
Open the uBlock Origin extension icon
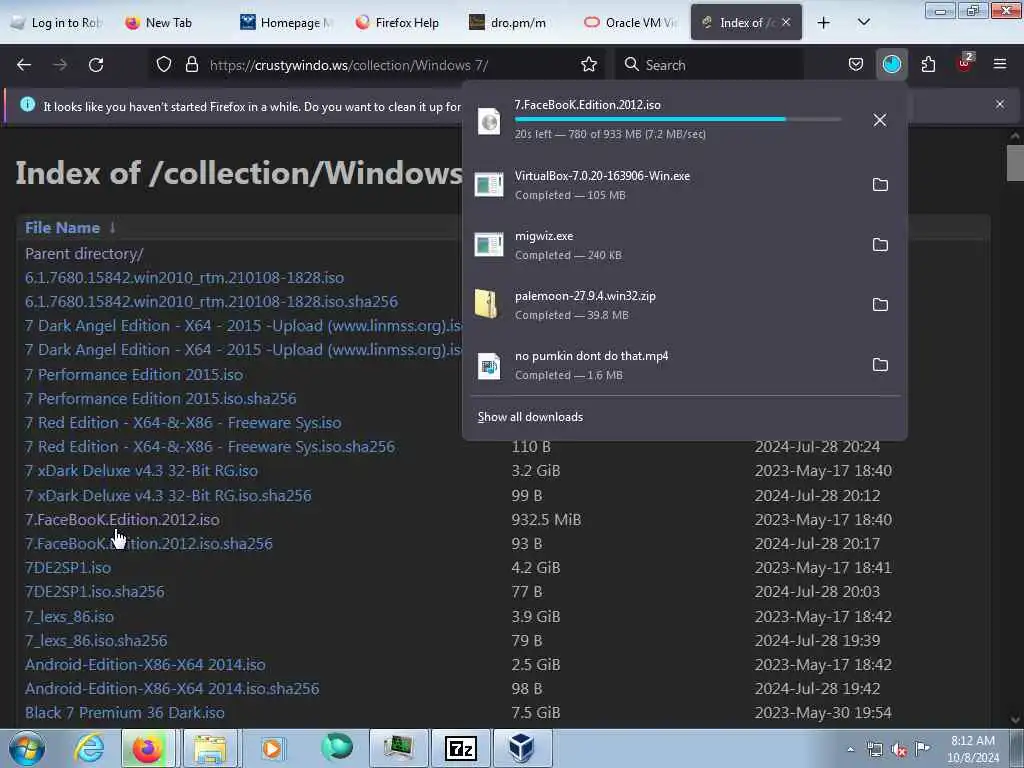965,63
